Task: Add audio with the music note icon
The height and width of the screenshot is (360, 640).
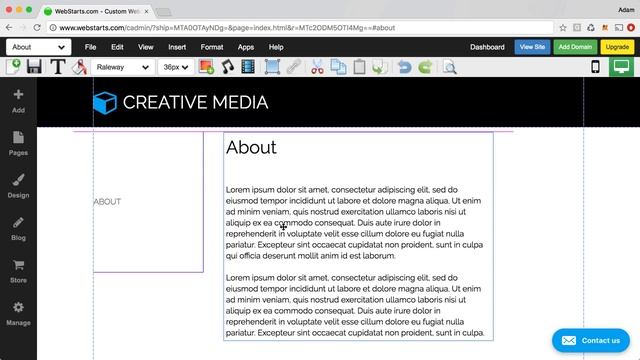Action: (x=228, y=67)
